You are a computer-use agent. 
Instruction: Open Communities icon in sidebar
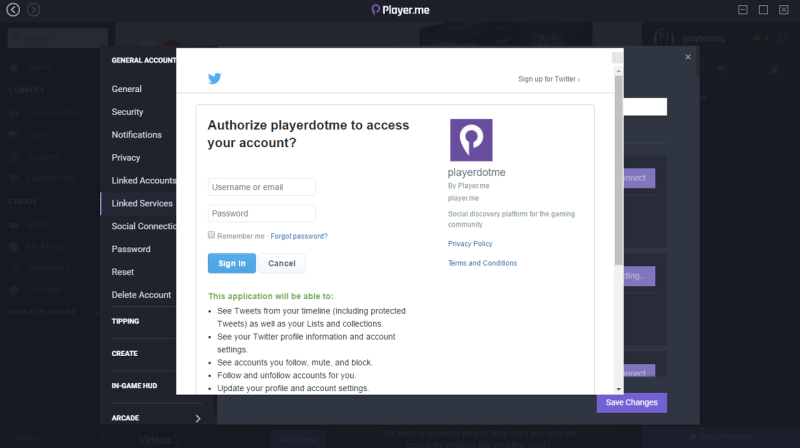14,113
